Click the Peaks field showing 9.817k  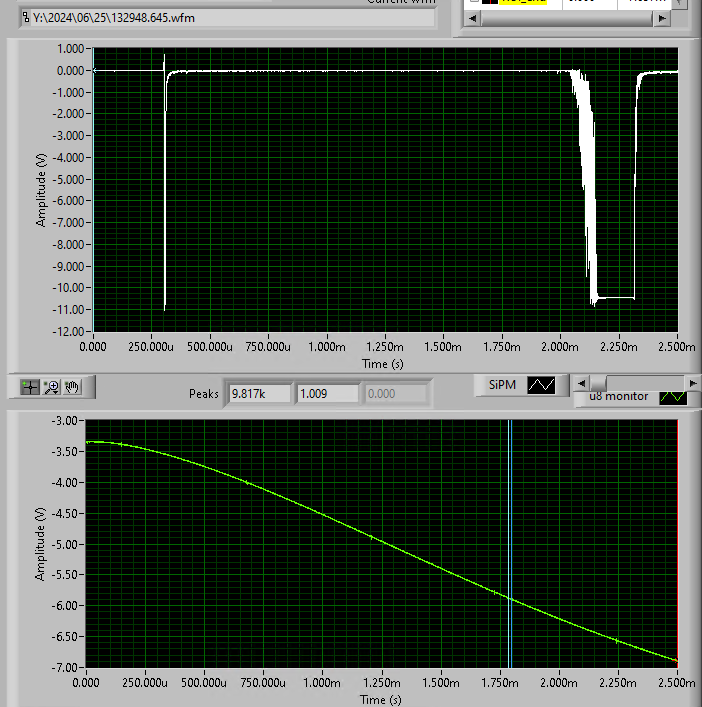[x=260, y=394]
